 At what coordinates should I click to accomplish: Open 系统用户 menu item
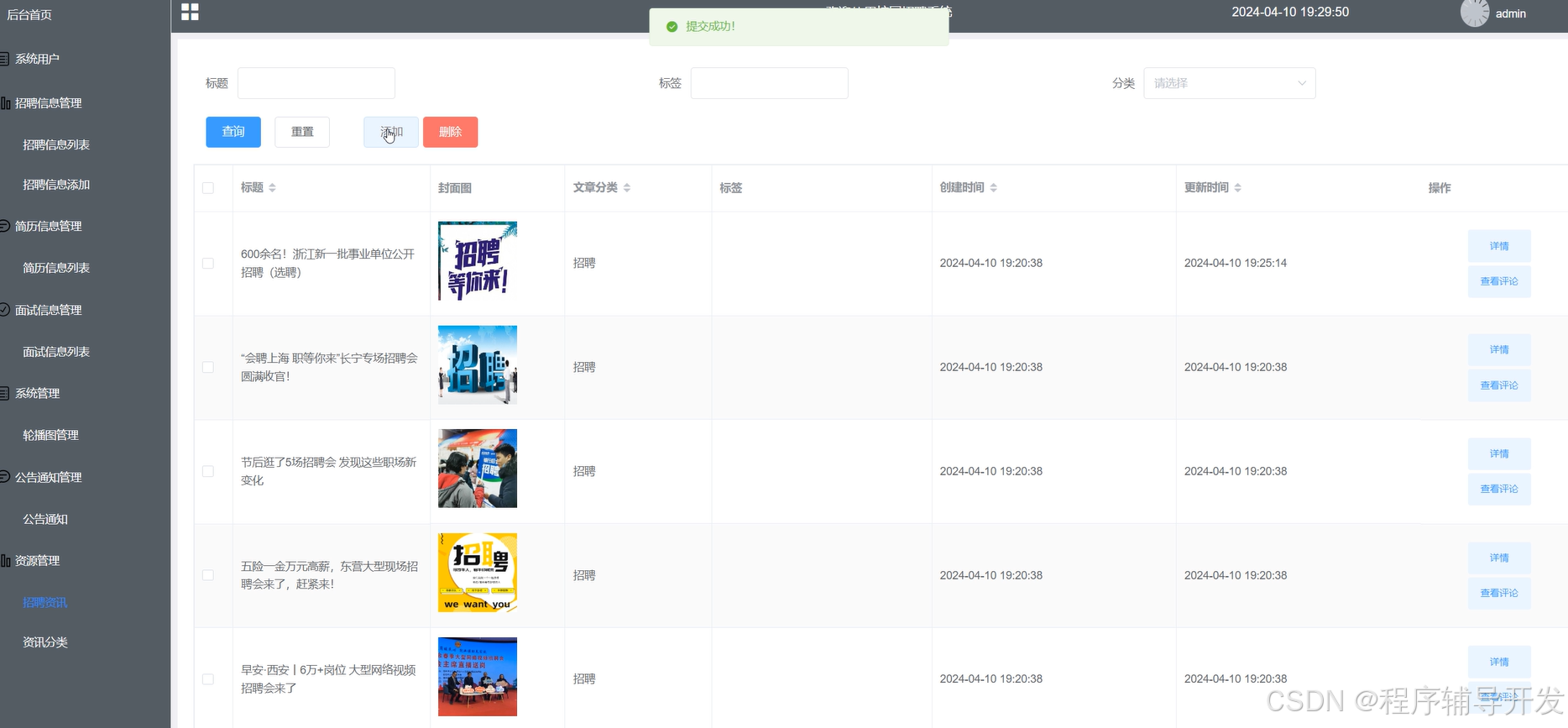[x=37, y=59]
